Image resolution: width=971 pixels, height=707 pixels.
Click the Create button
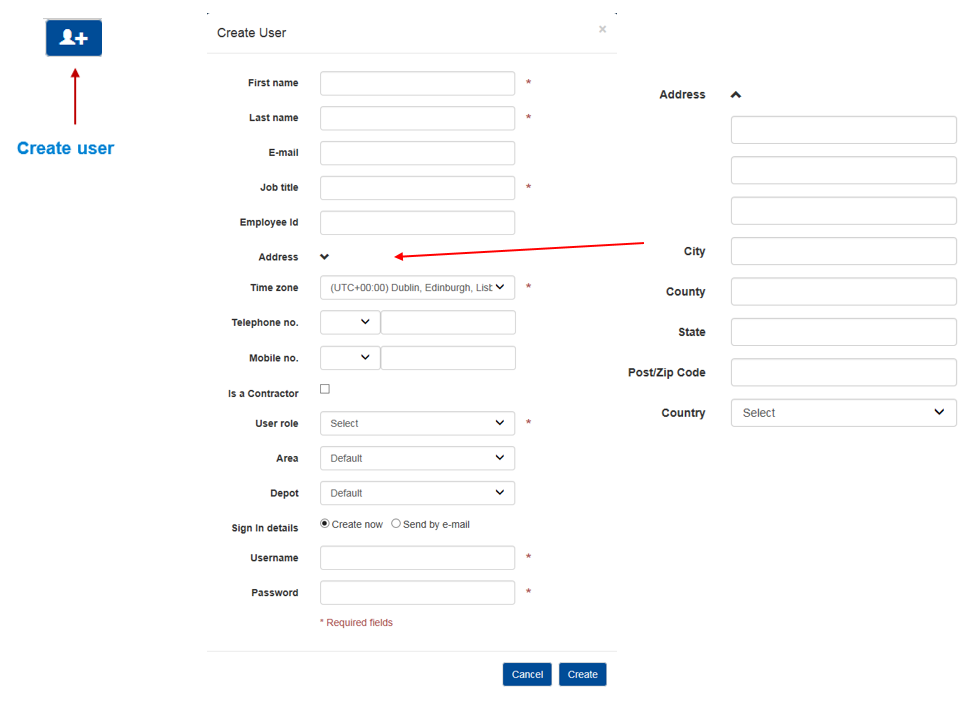coord(583,674)
